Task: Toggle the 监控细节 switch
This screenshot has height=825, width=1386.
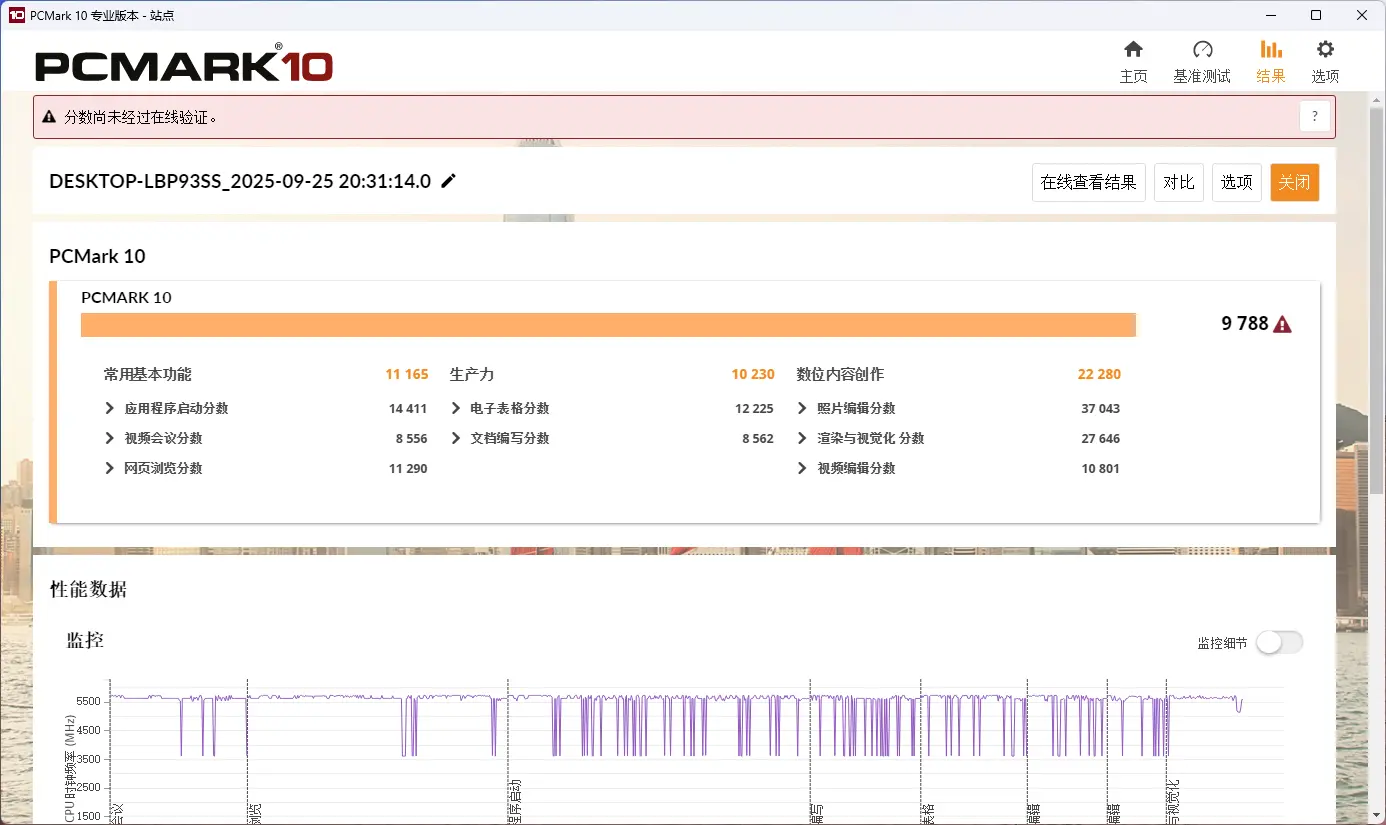Action: 1280,643
